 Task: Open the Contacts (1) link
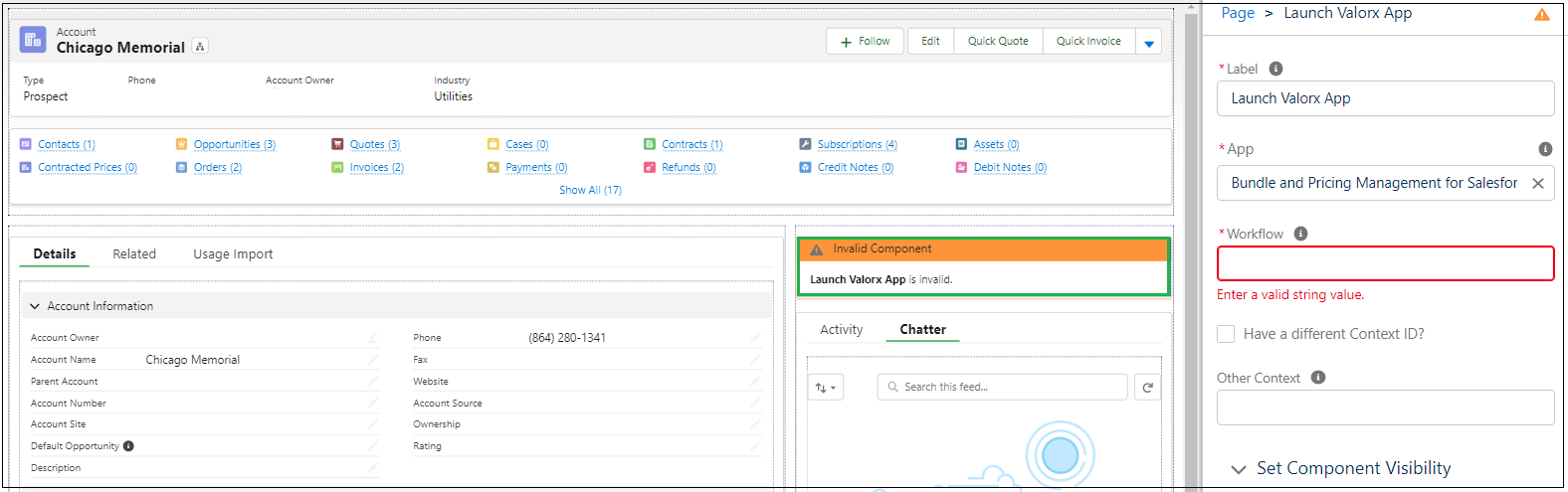67,144
